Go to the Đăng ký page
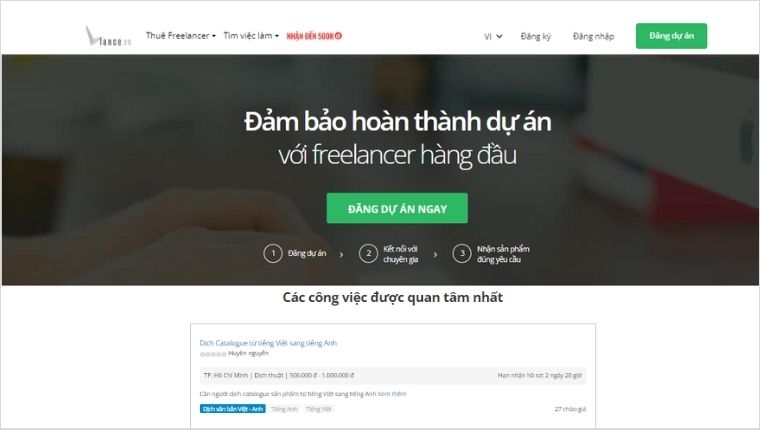The image size is (760, 430). pos(536,36)
